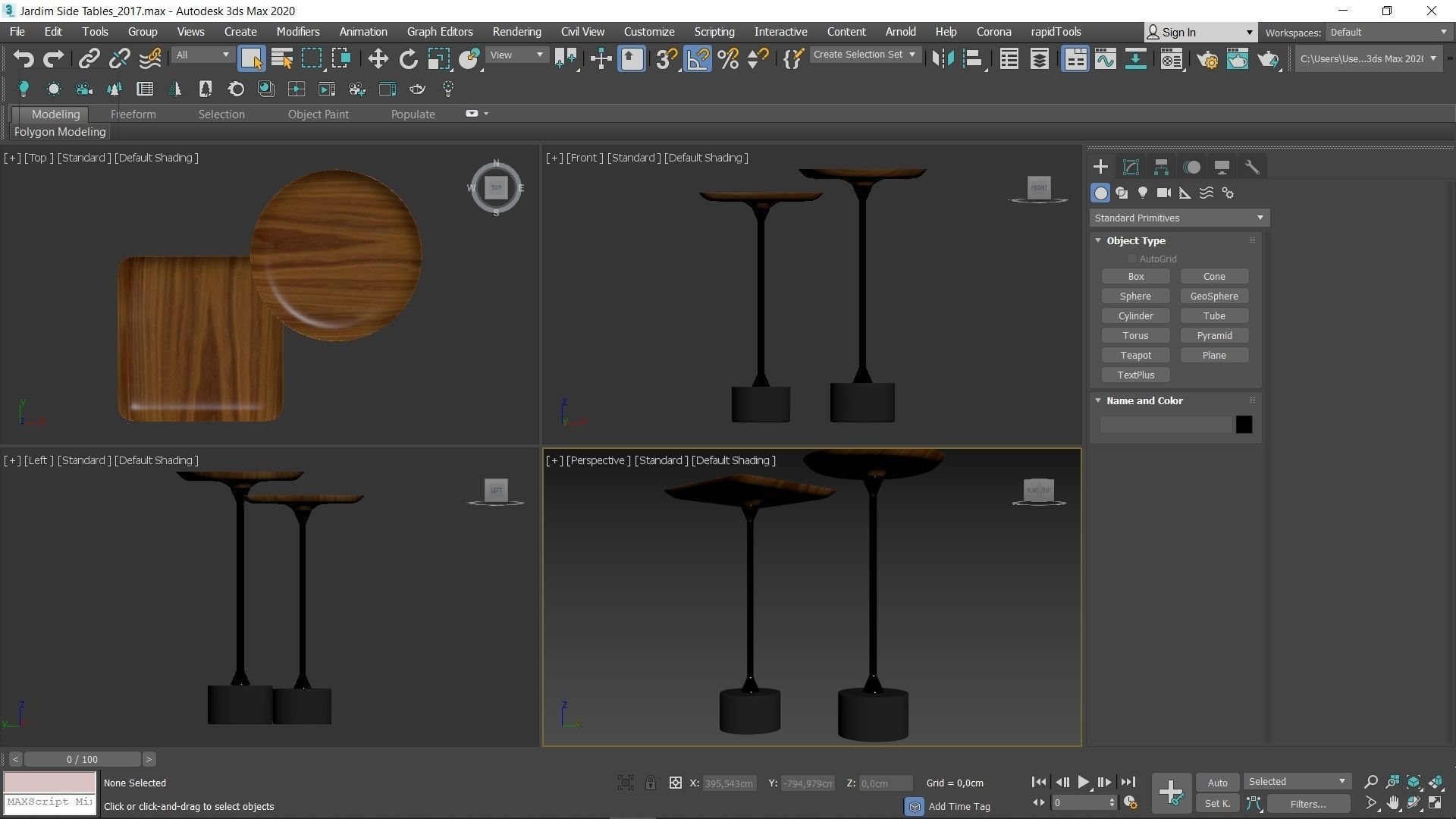Open the Rendering menu

point(516,32)
